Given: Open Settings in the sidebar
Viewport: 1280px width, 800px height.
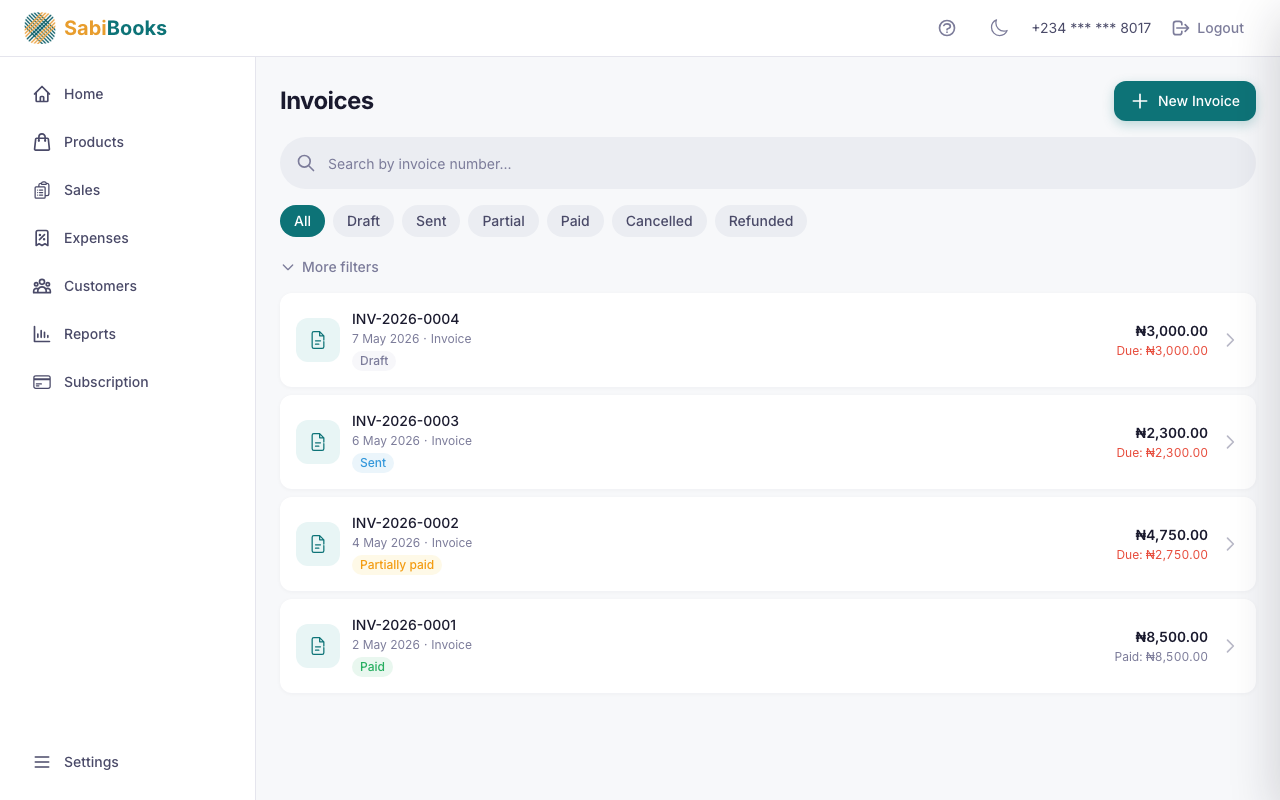Looking at the screenshot, I should pos(128,762).
